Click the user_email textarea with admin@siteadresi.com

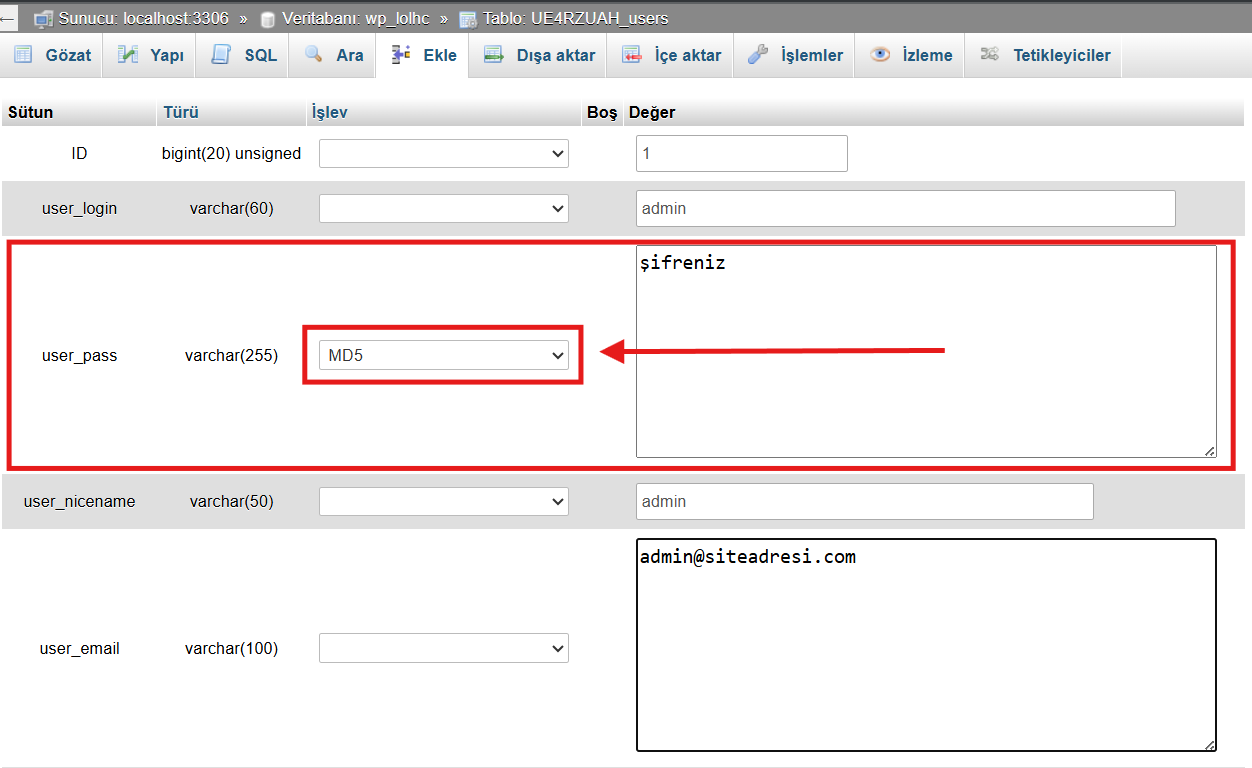click(925, 645)
